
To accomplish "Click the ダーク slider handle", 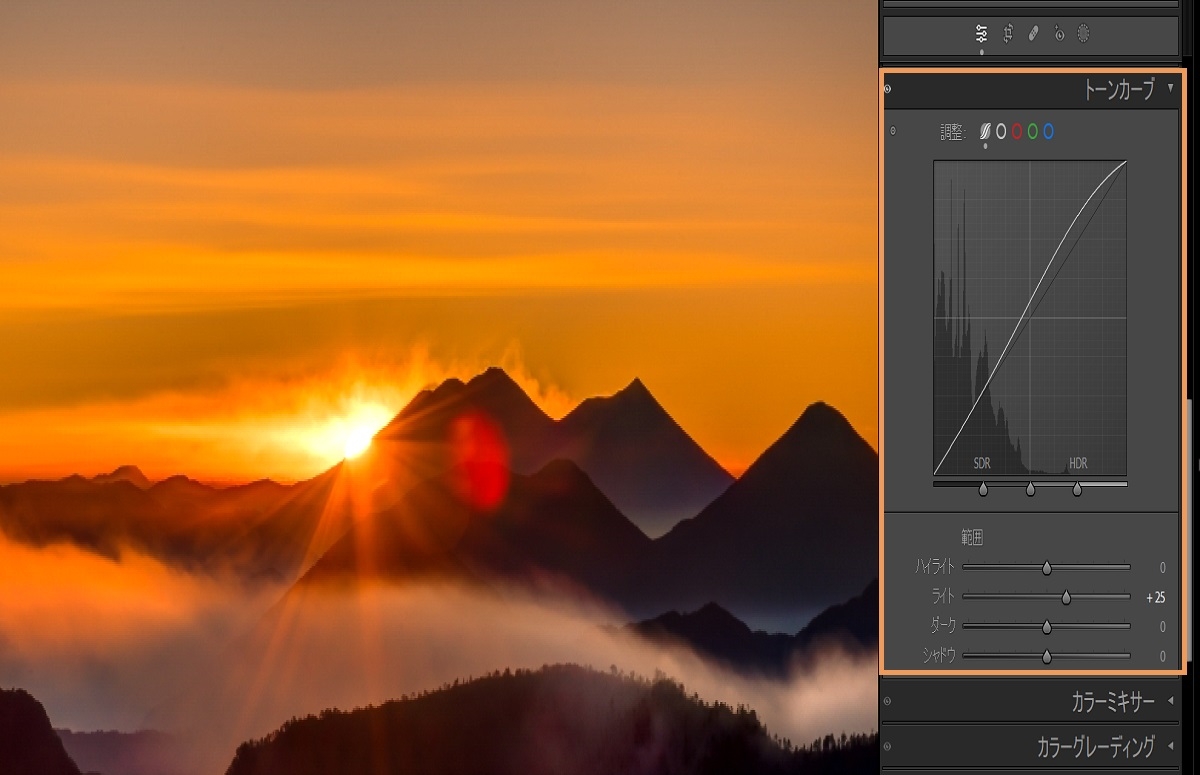I will click(x=1047, y=627).
